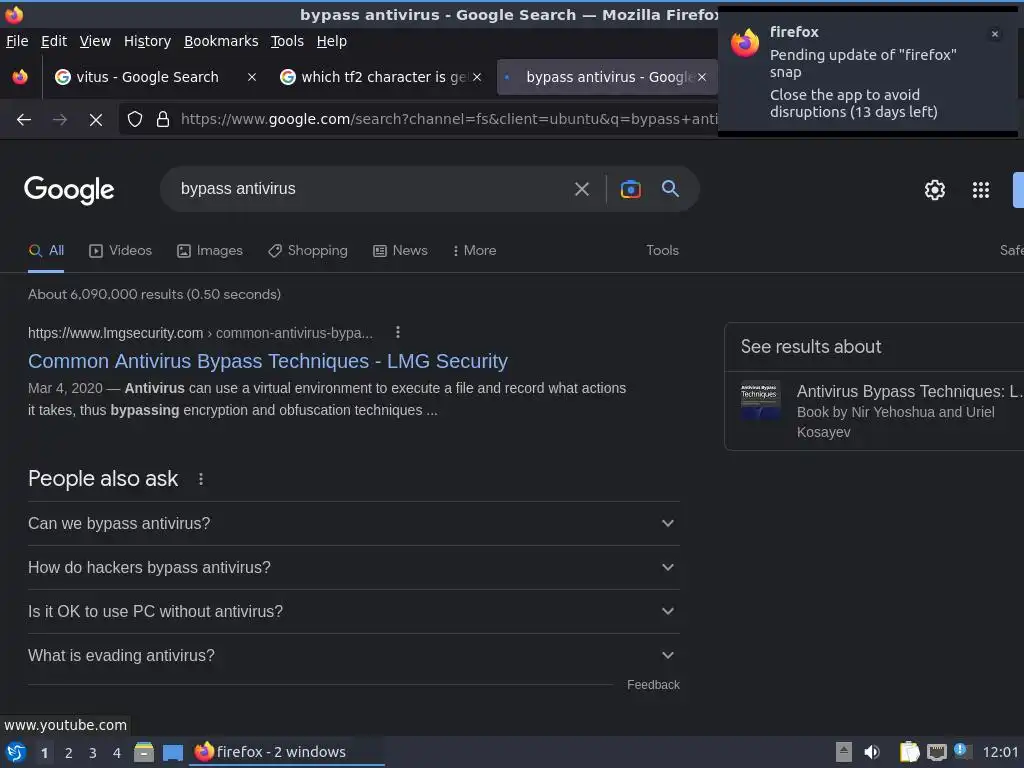Open the Google apps grid
This screenshot has height=768, width=1024.
click(x=980, y=190)
